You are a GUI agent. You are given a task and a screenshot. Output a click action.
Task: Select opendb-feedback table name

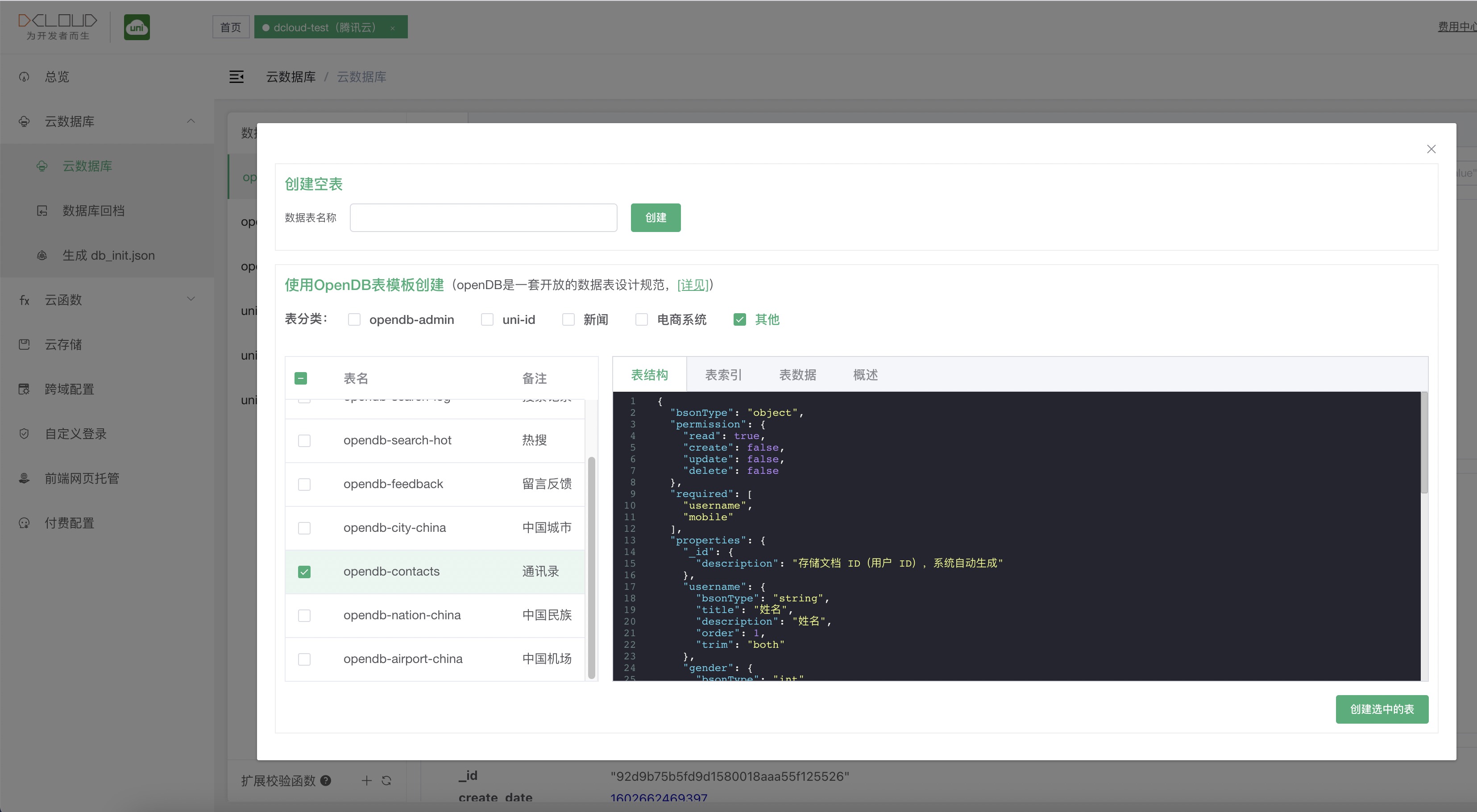coord(393,484)
